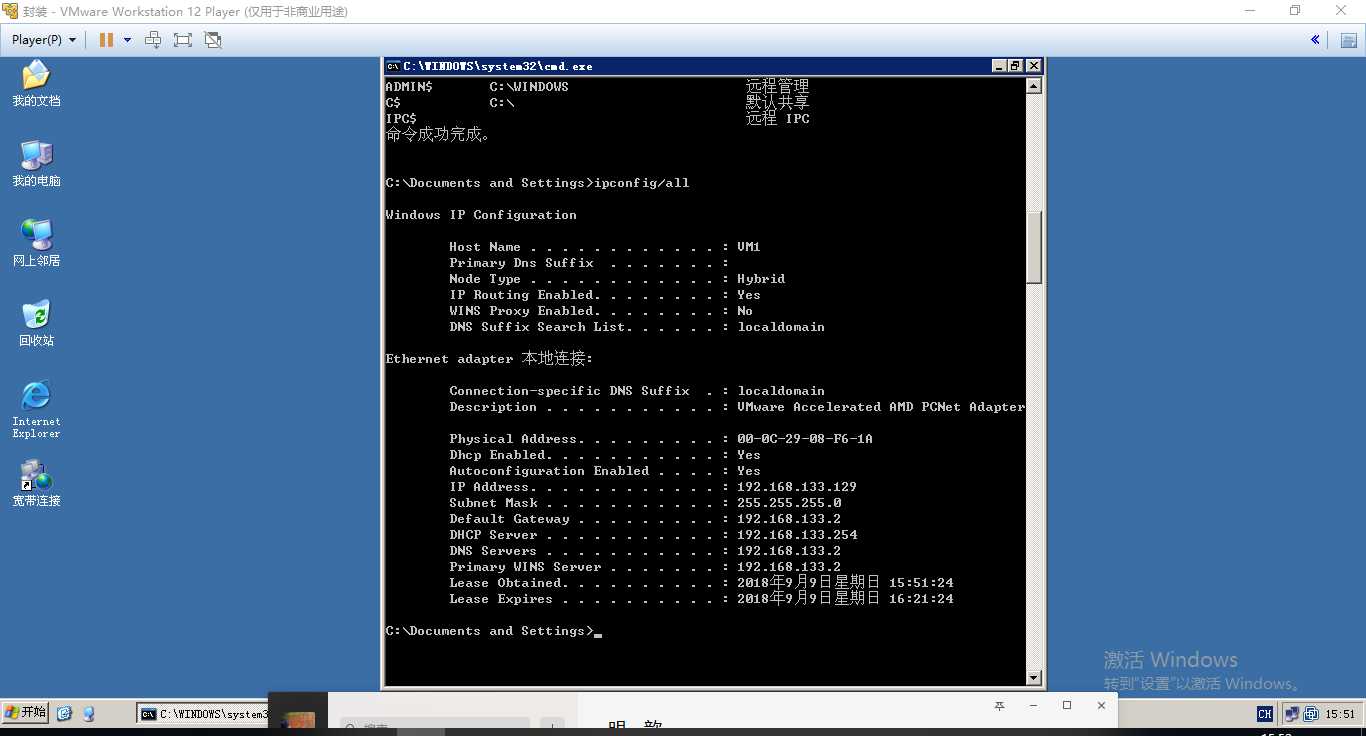
Task: Click the Lease Obtained timestamp 15:51:24
Action: click(921, 583)
